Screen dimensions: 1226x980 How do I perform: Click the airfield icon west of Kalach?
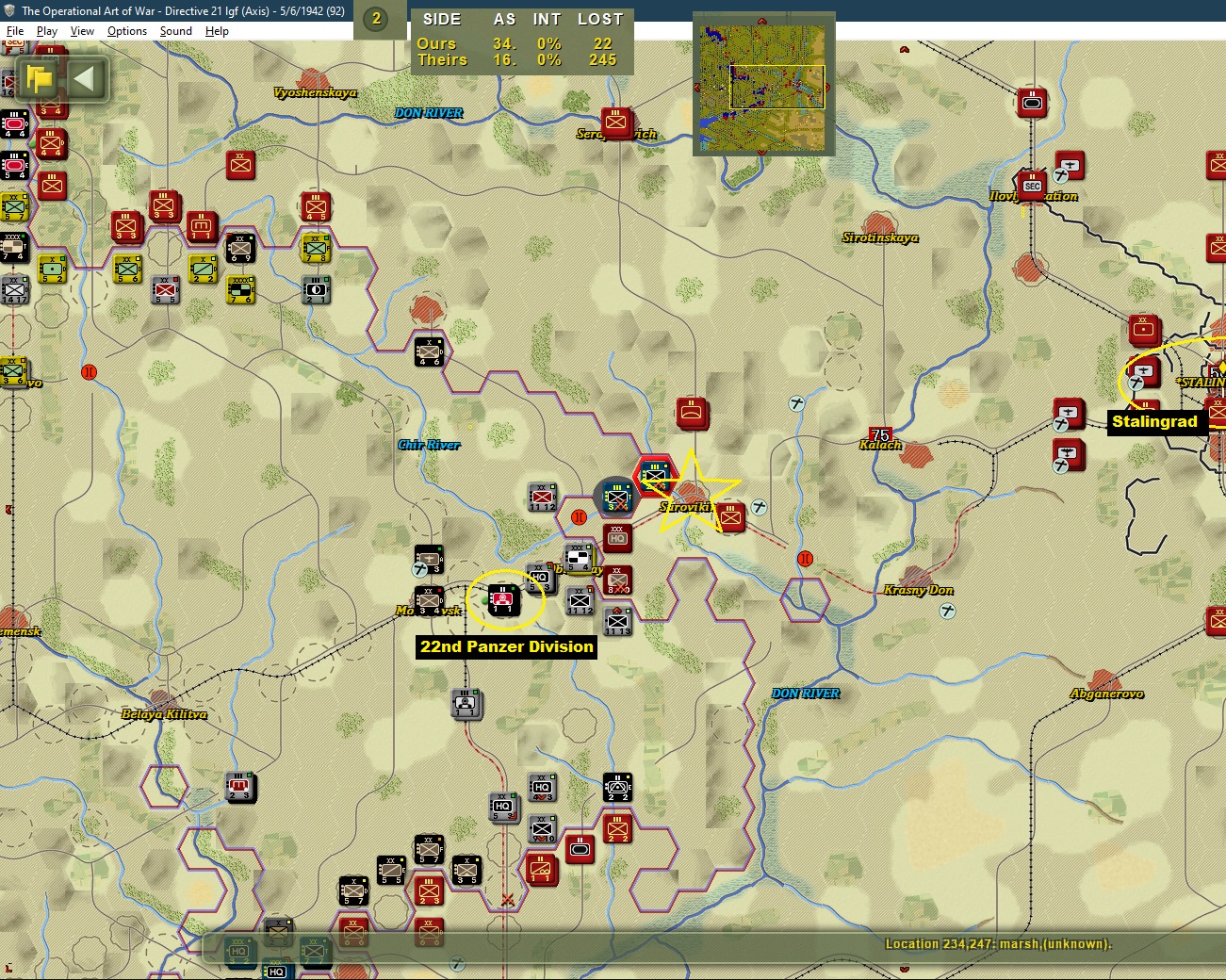tap(797, 404)
